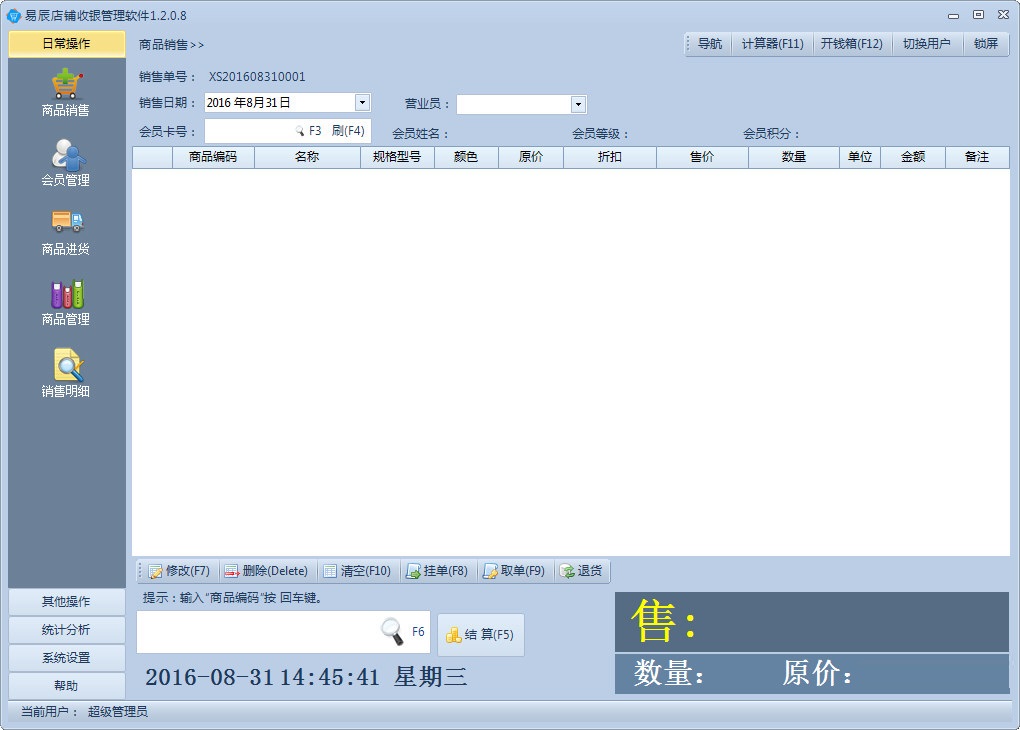The height and width of the screenshot is (730, 1020).
Task: Select the 日常操作 sidebar tab
Action: [66, 44]
